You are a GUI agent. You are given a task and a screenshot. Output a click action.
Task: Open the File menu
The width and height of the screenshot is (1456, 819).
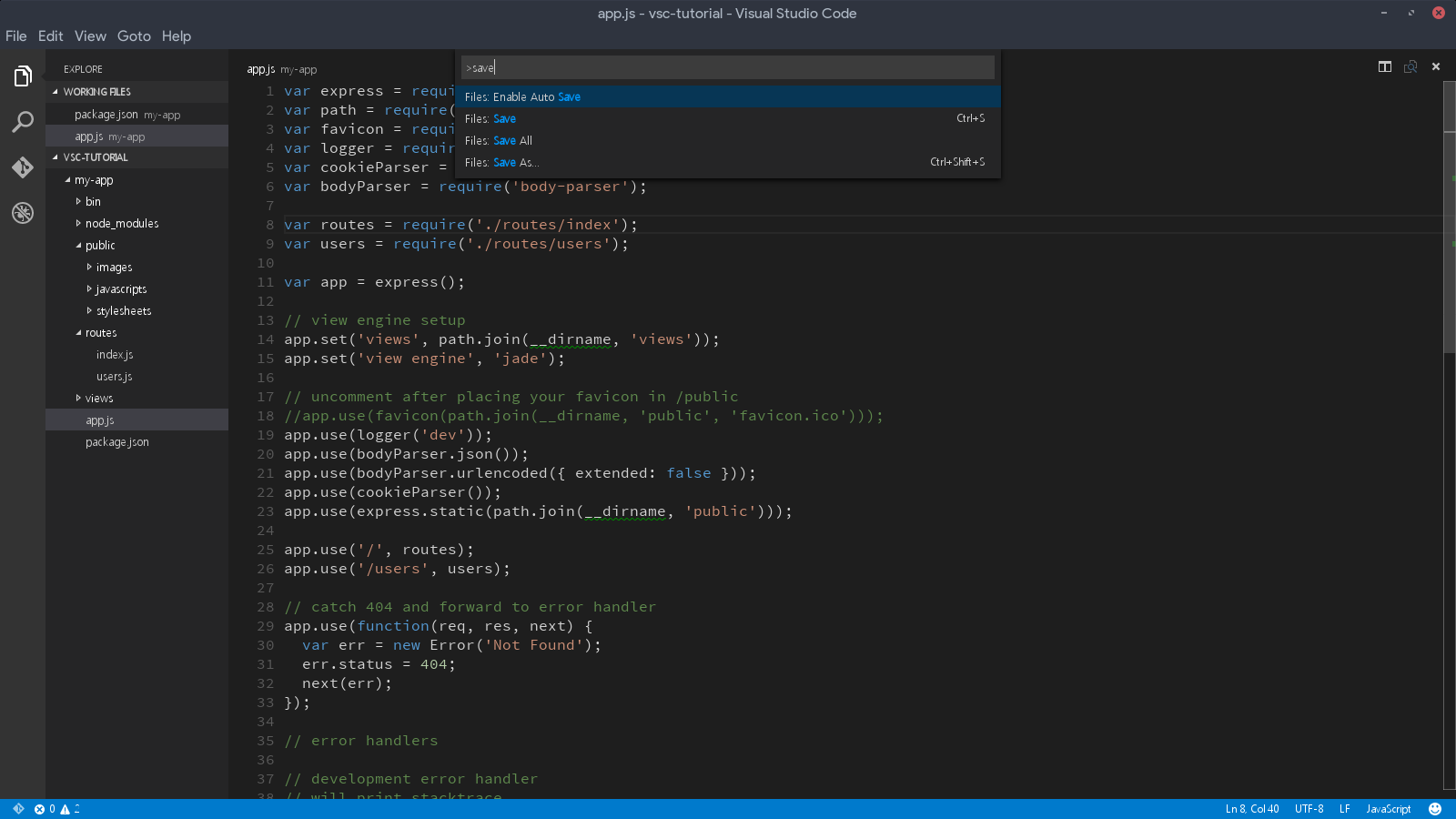tap(16, 36)
